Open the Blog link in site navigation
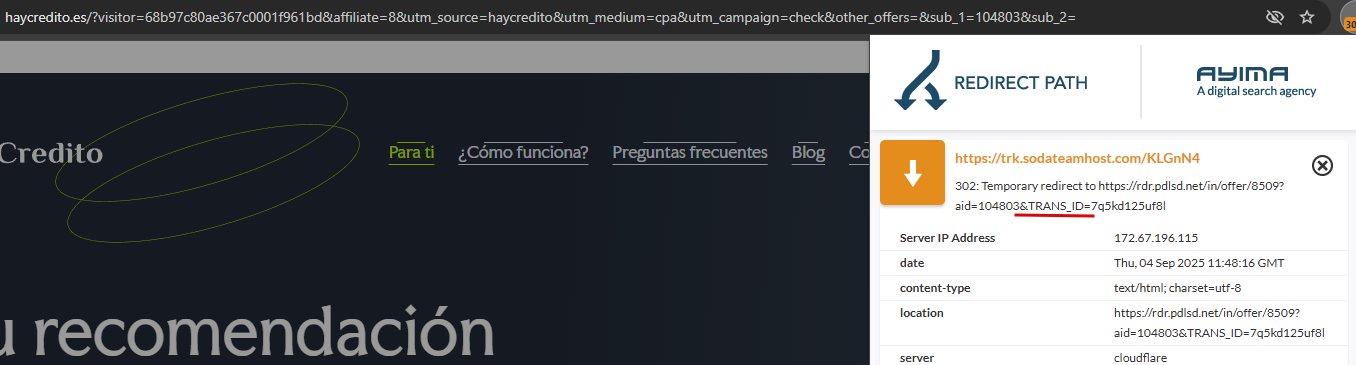1356x365 pixels. [x=808, y=153]
